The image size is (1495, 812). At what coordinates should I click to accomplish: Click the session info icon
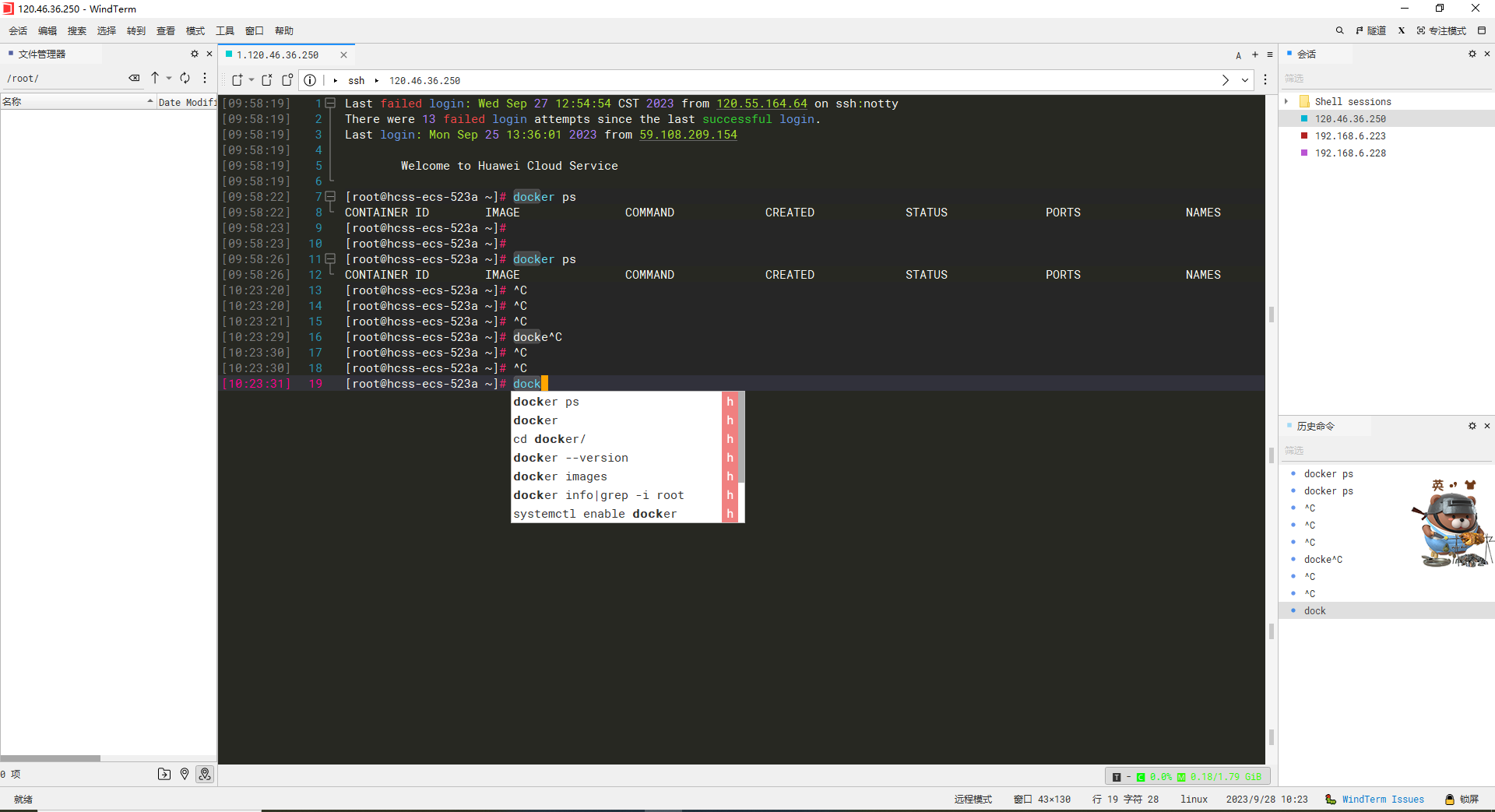[310, 80]
